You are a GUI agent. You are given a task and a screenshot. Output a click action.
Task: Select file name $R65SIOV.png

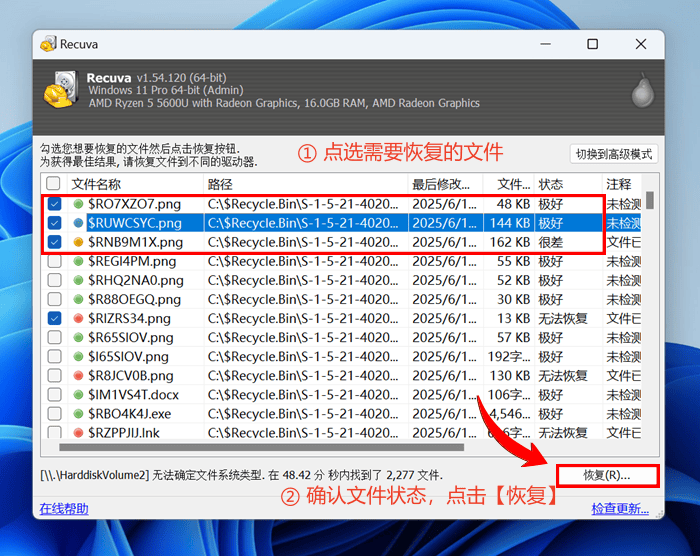click(131, 338)
